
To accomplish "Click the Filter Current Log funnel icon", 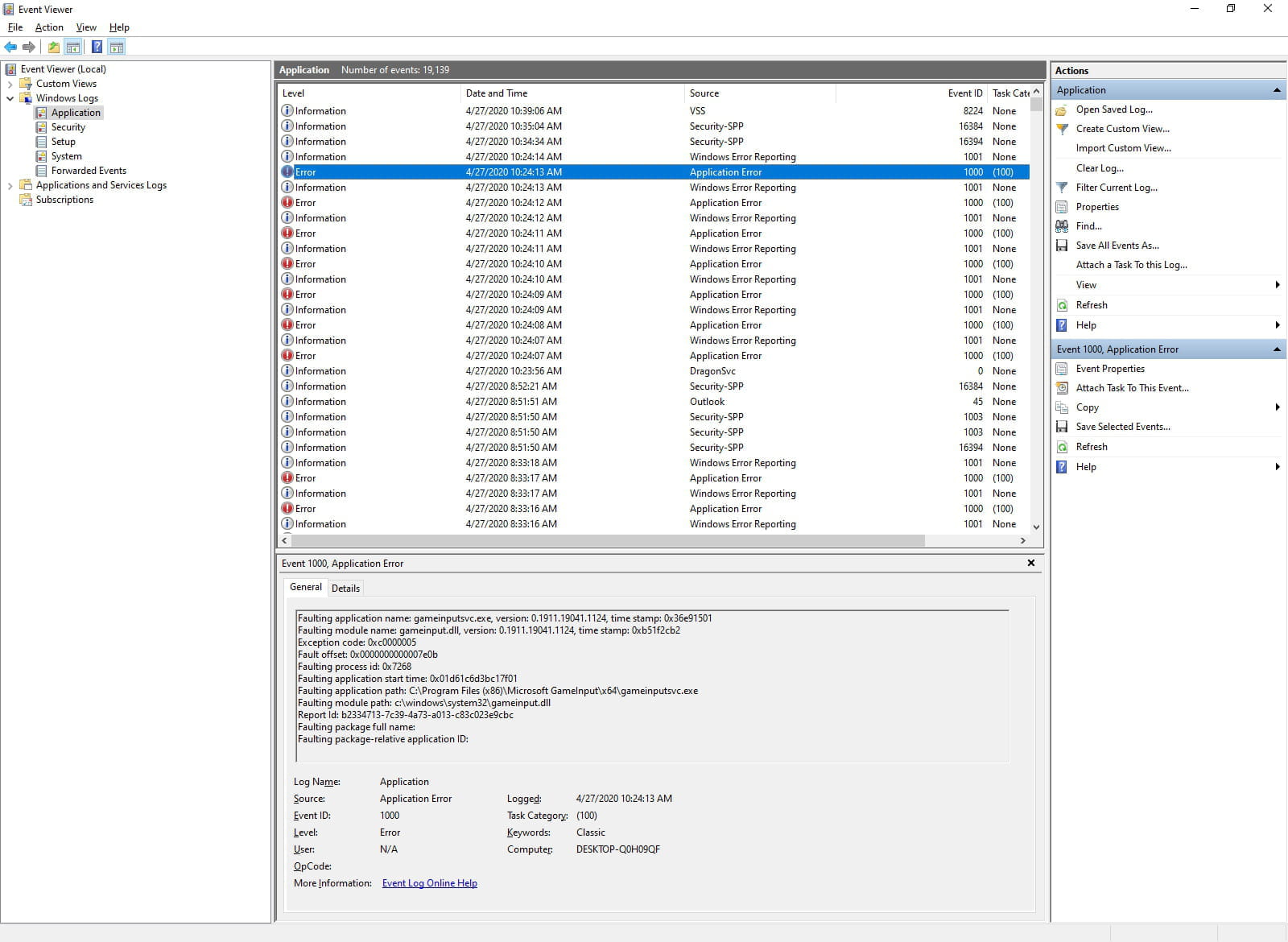I will (x=1062, y=188).
